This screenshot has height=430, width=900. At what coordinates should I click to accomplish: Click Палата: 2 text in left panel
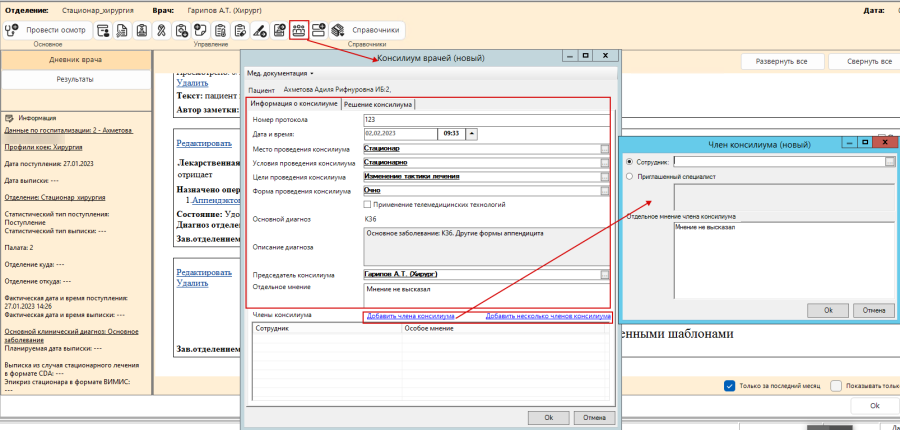(19, 248)
